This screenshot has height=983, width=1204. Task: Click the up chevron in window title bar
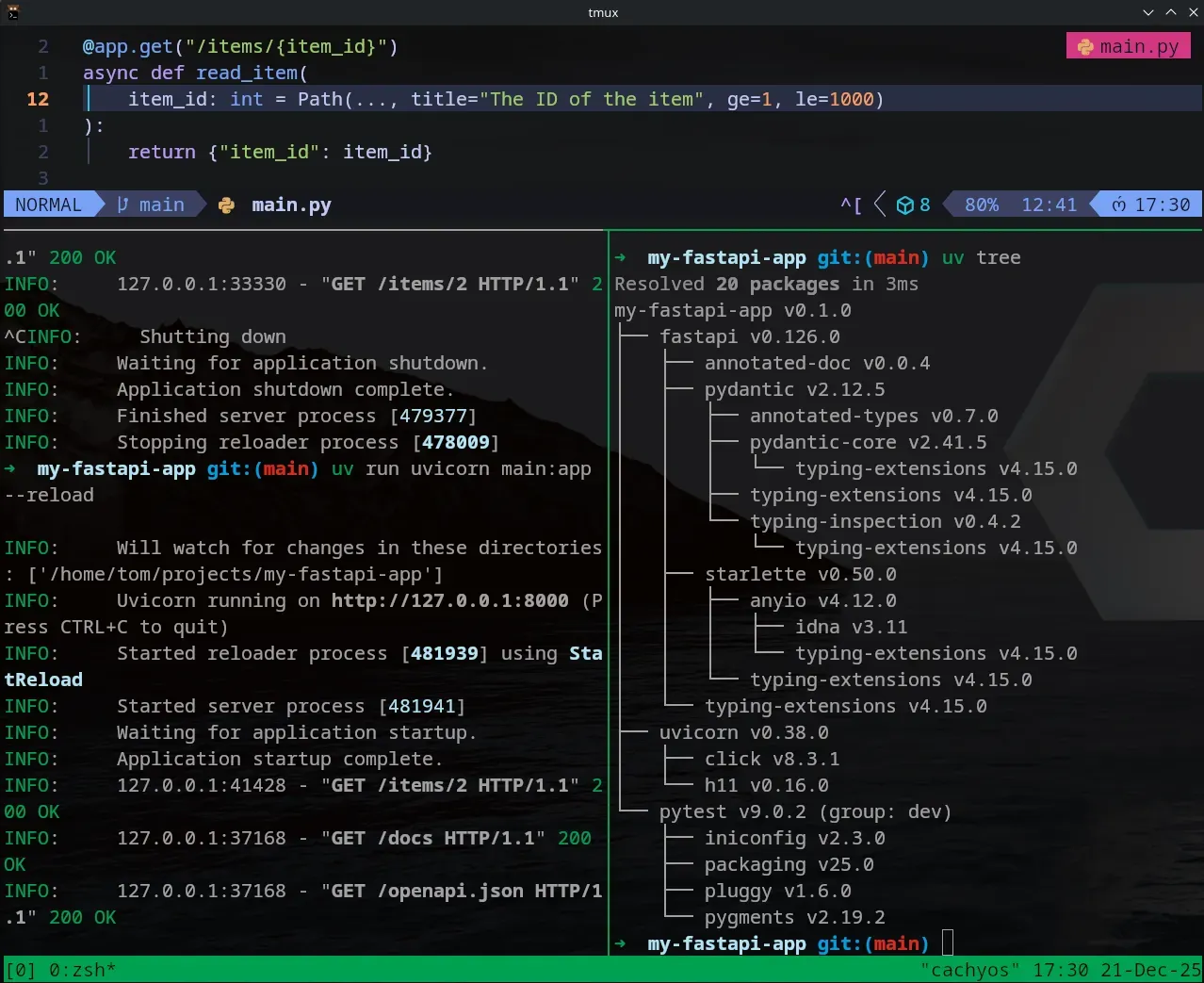pos(1170,12)
